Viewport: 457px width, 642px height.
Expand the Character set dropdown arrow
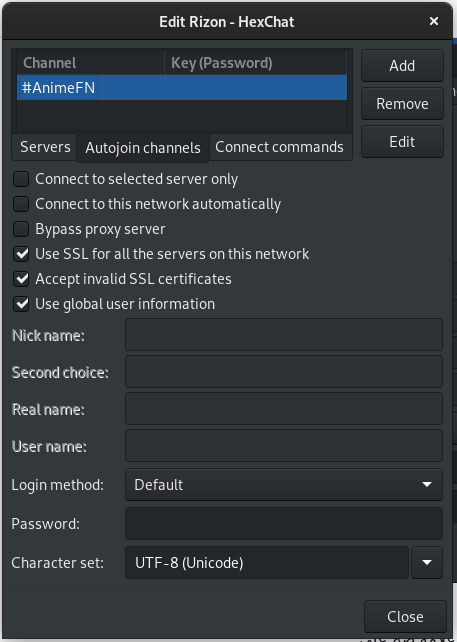427,563
